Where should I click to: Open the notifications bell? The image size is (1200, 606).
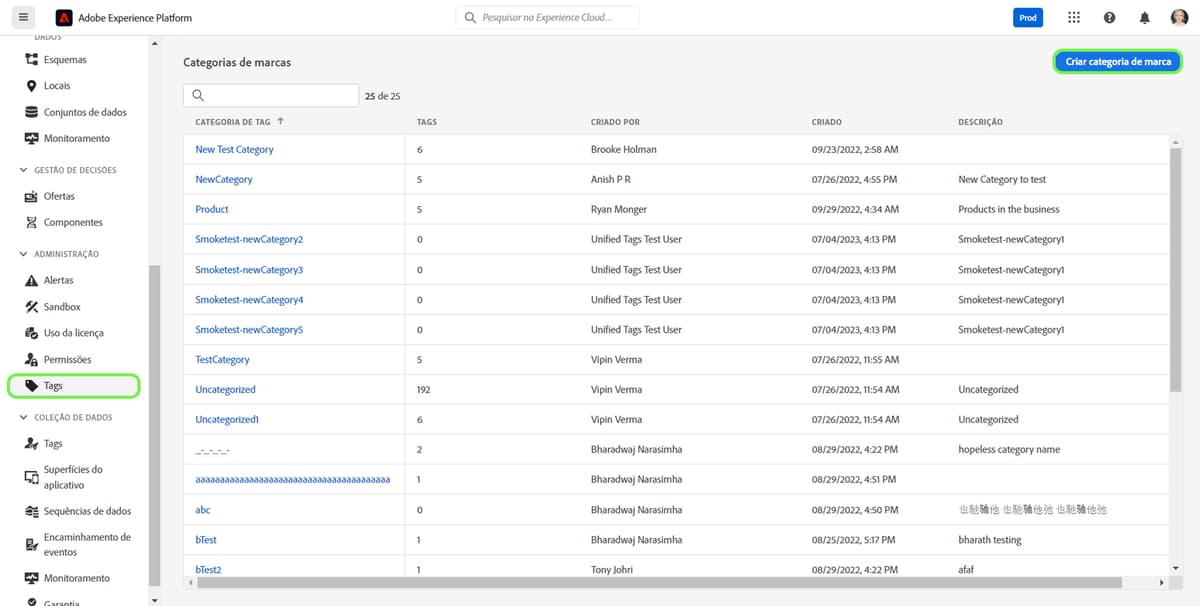point(1144,16)
